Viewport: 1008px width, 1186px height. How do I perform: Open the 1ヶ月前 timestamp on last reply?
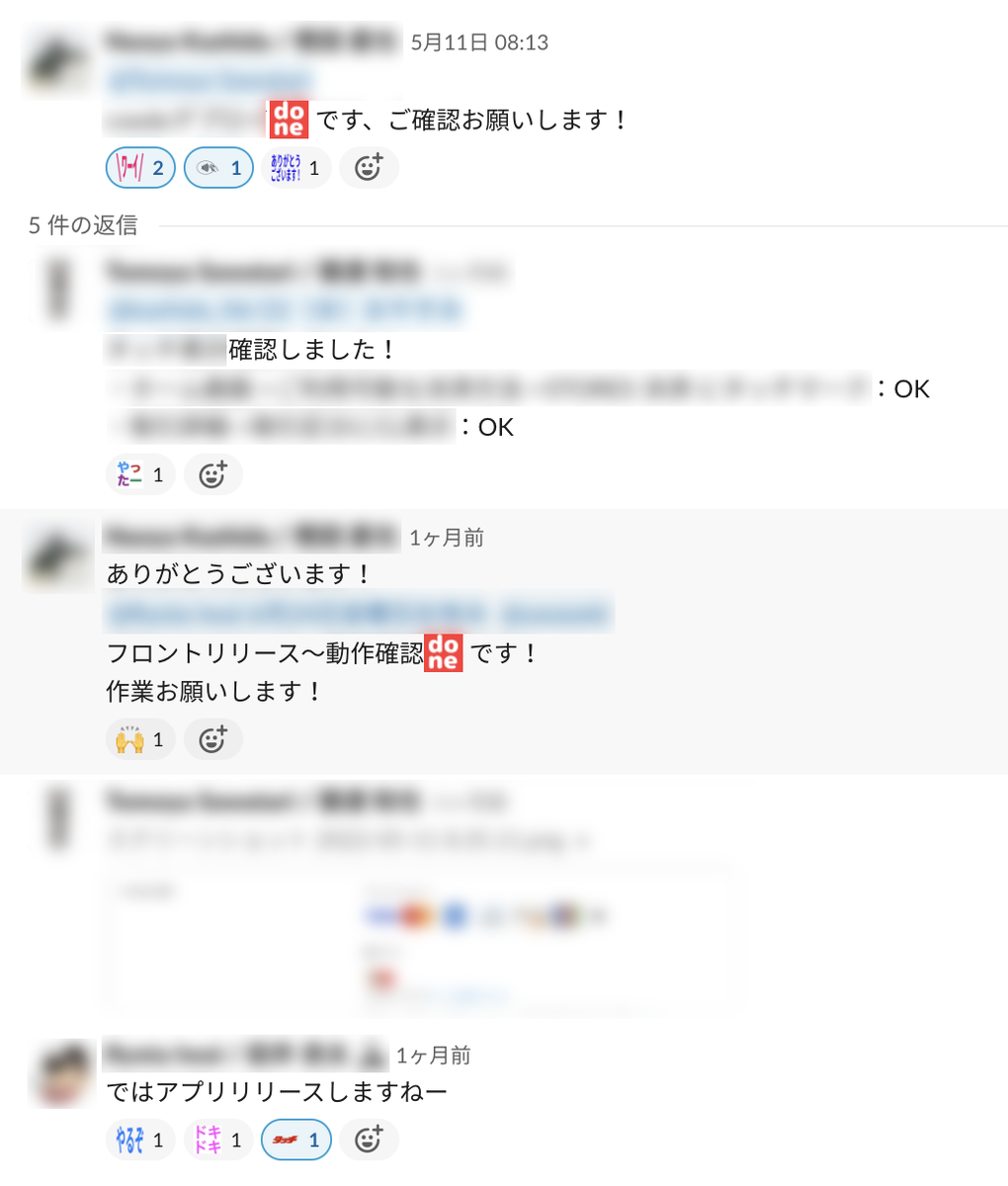tap(434, 1056)
